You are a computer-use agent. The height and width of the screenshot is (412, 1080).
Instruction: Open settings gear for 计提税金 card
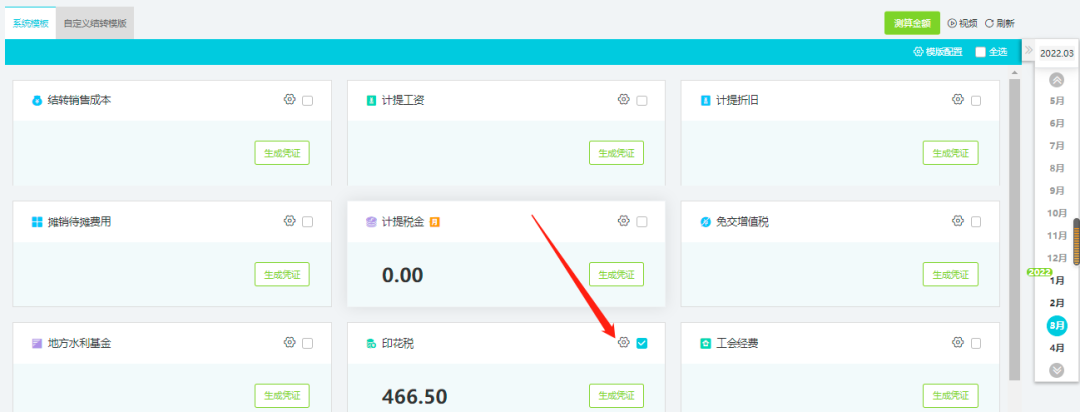pyautogui.click(x=623, y=220)
